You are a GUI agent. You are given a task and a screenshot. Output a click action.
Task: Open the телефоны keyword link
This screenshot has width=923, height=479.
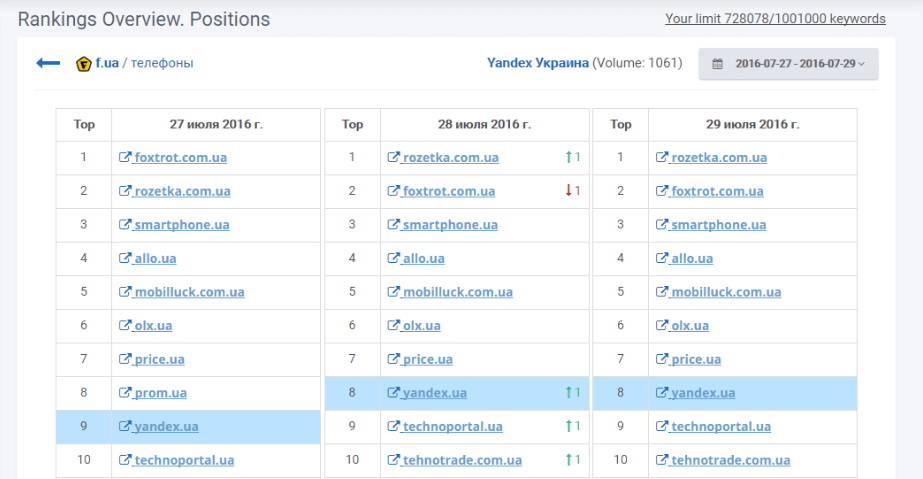tap(162, 63)
